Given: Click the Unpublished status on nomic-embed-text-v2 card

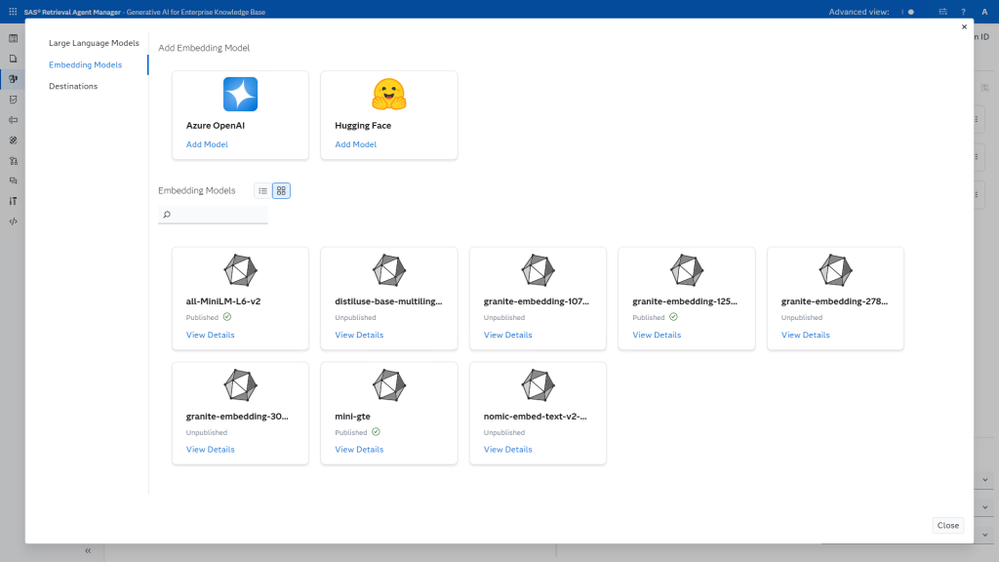Looking at the screenshot, I should click(504, 432).
